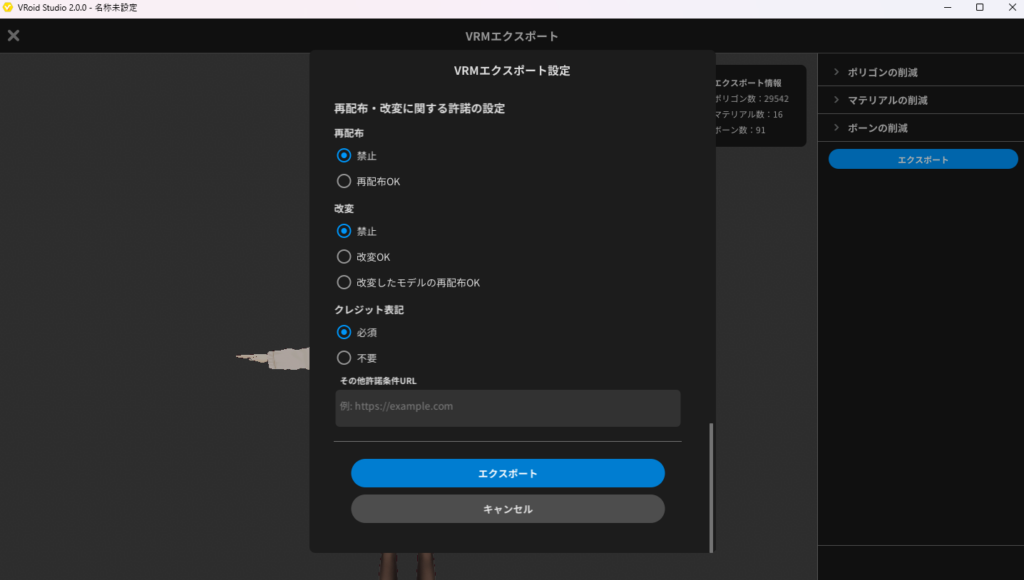Viewport: 1024px width, 580px height.
Task: Set クレジット表記 to 不要
Action: [x=344, y=358]
